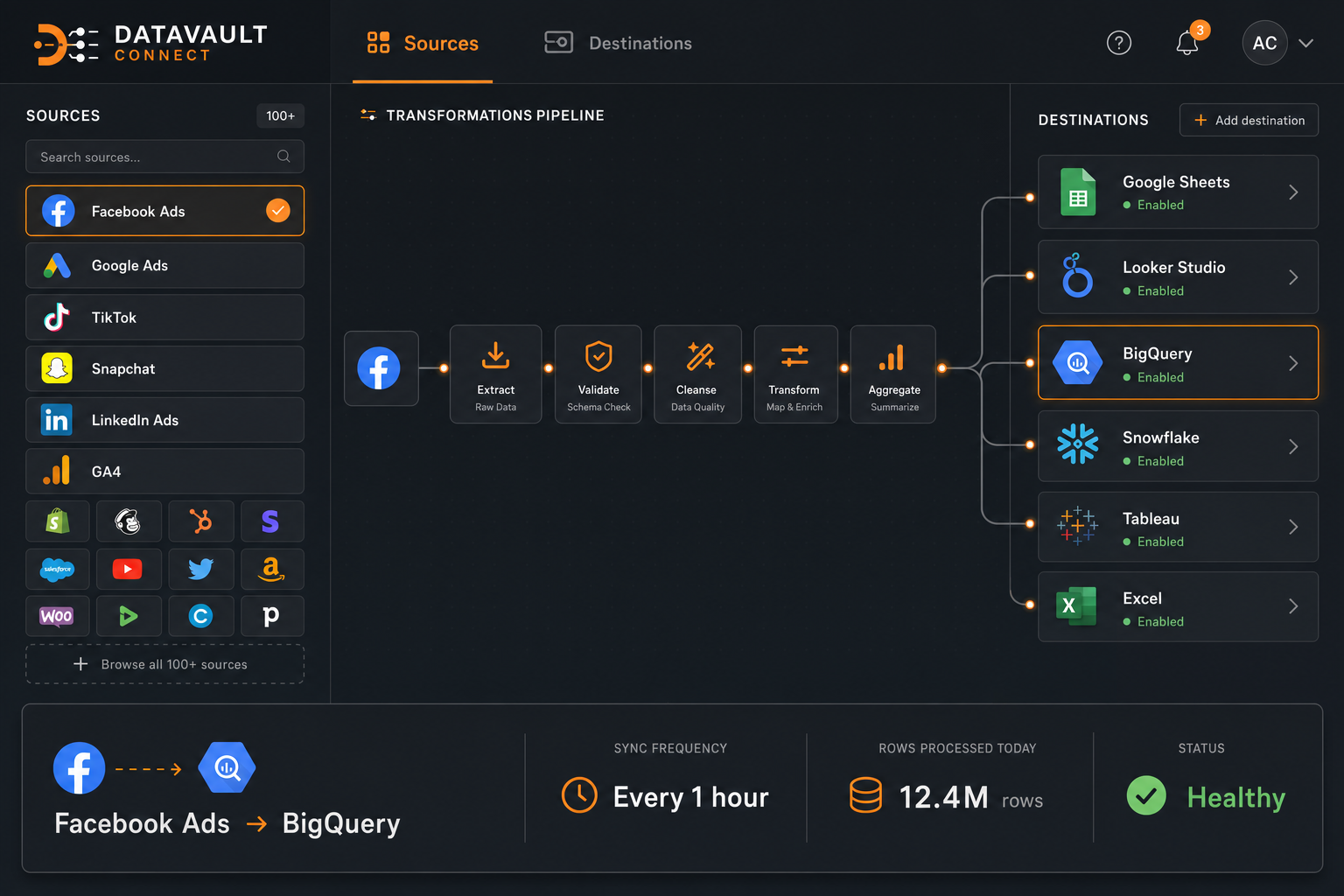Viewport: 1344px width, 896px height.
Task: Open the Aggregate Summarize step
Action: point(893,374)
